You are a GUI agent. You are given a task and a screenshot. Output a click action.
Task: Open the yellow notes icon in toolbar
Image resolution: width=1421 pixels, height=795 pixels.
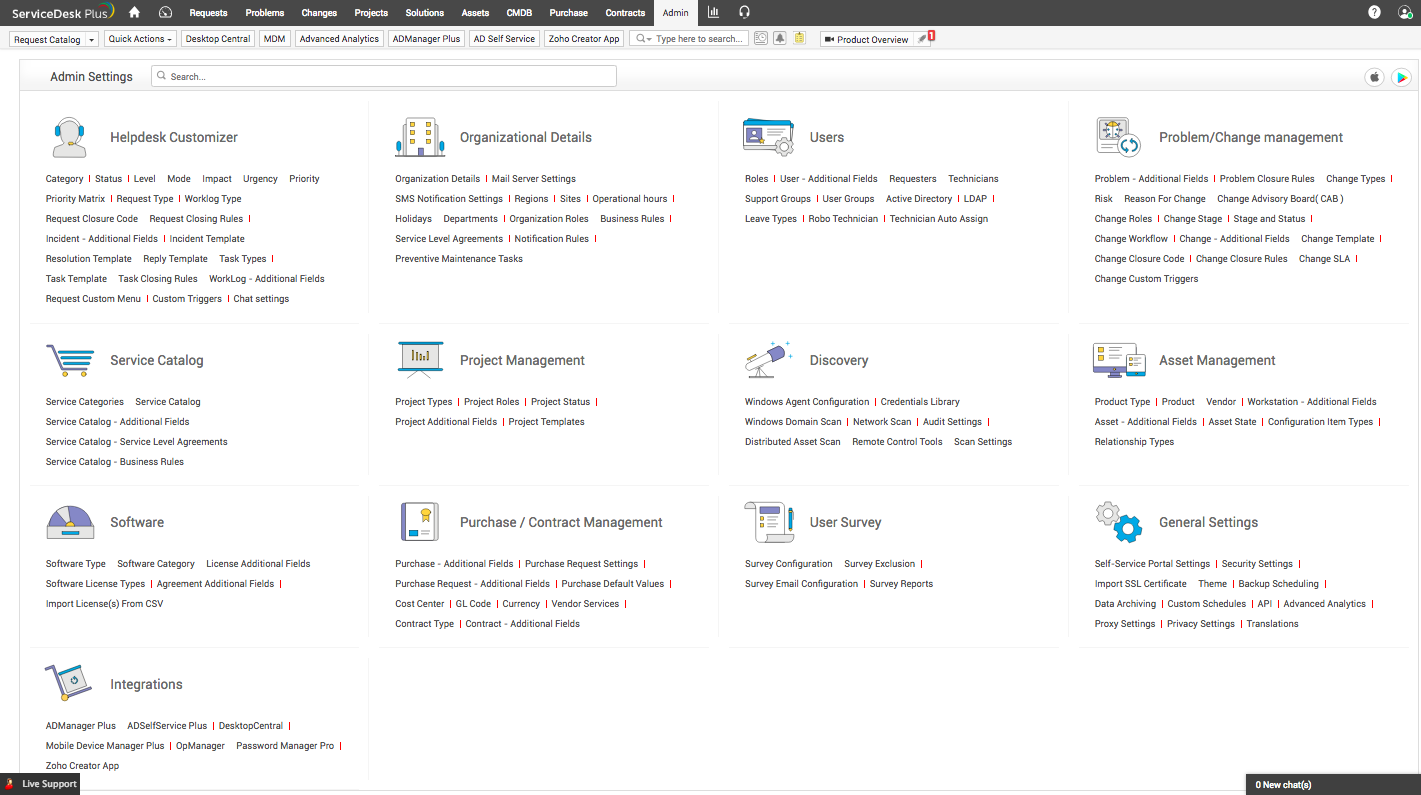[x=799, y=39]
